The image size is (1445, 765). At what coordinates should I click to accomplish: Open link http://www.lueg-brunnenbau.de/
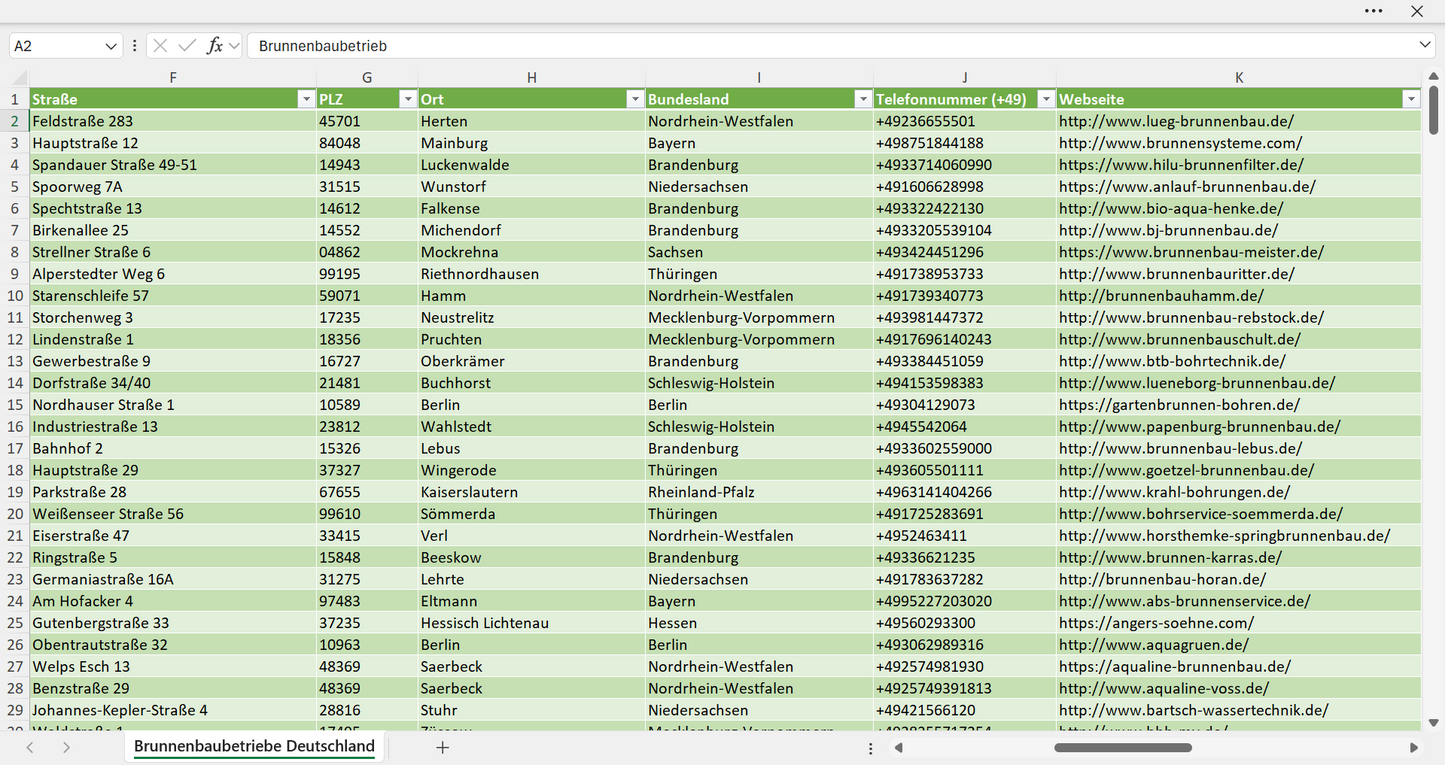point(1176,121)
